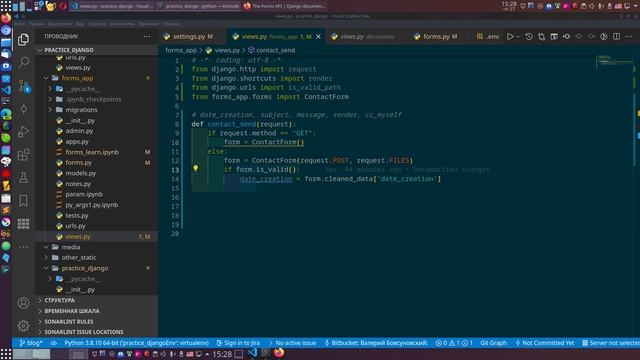This screenshot has width=640, height=360.
Task: Click Not Committed Yet in status bar
Action: (544, 343)
